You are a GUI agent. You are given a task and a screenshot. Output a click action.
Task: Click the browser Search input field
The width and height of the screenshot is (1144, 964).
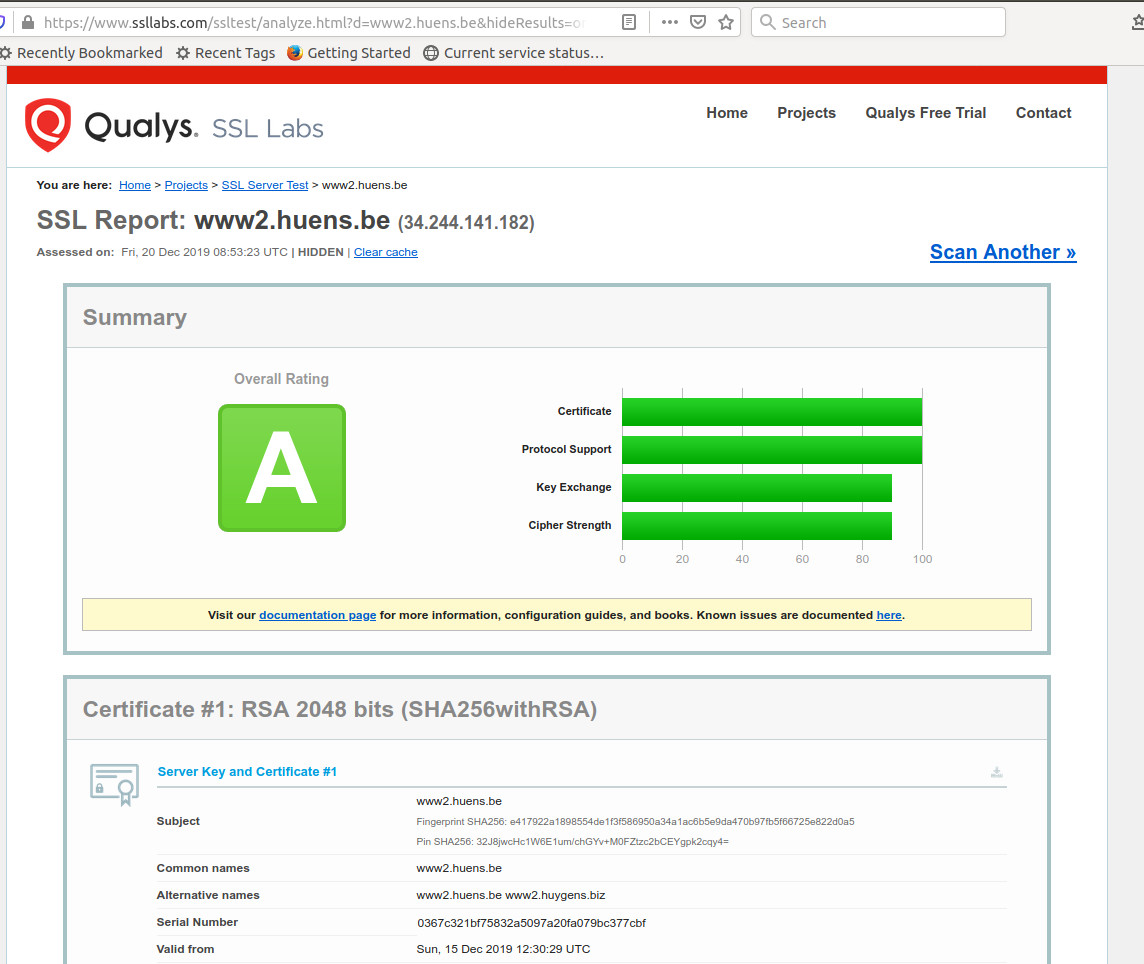coord(878,22)
